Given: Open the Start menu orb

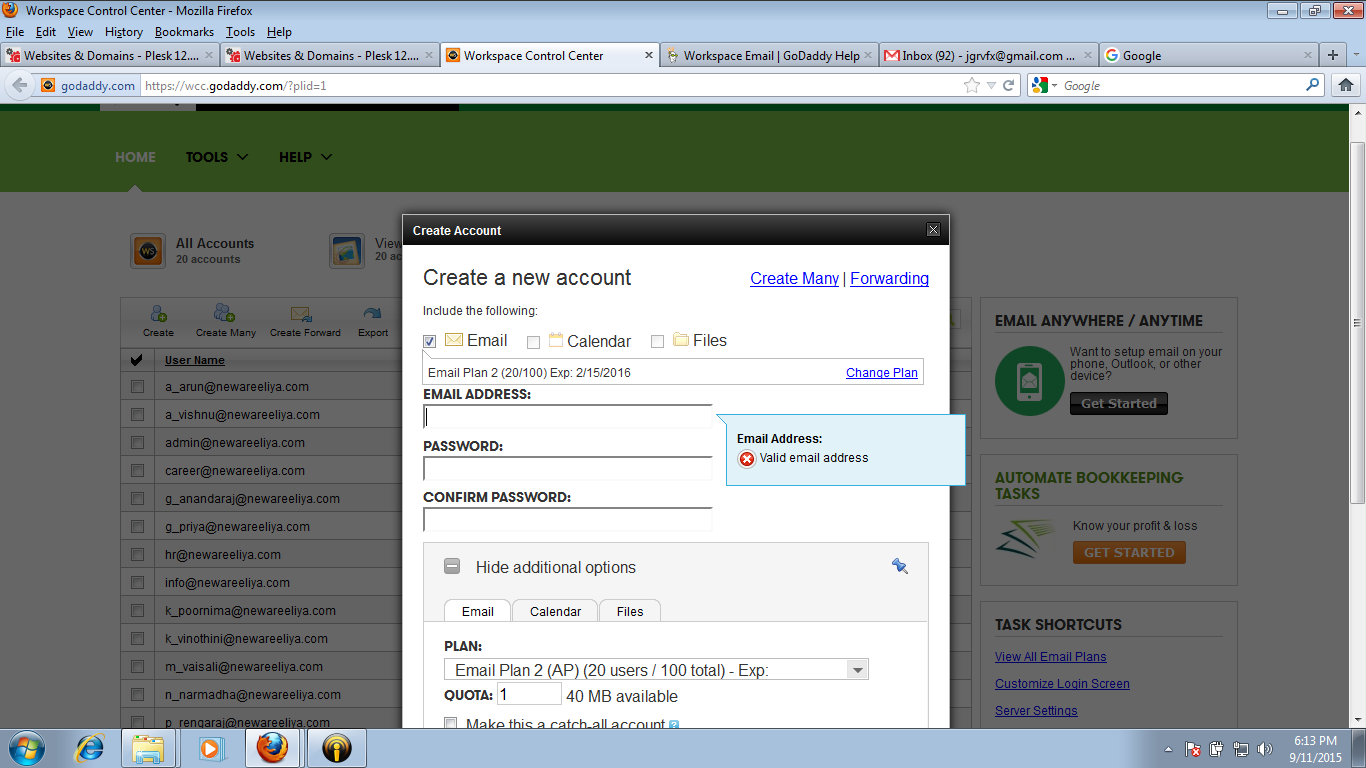Looking at the screenshot, I should [x=26, y=748].
